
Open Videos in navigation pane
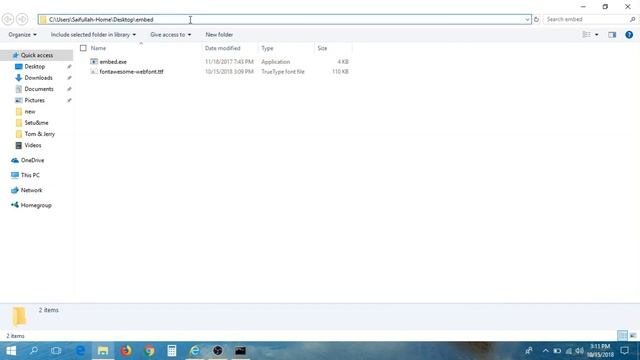pos(33,145)
